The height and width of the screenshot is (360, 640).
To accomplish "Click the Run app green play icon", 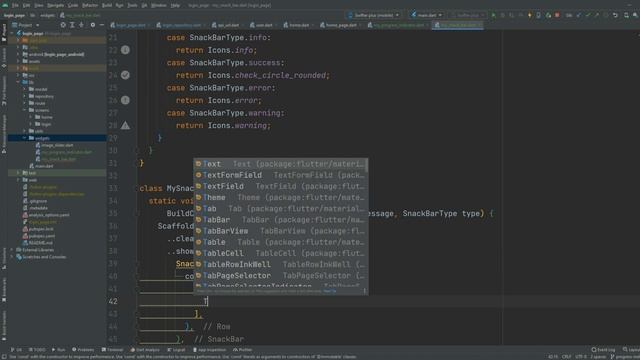I will (x=493, y=15).
